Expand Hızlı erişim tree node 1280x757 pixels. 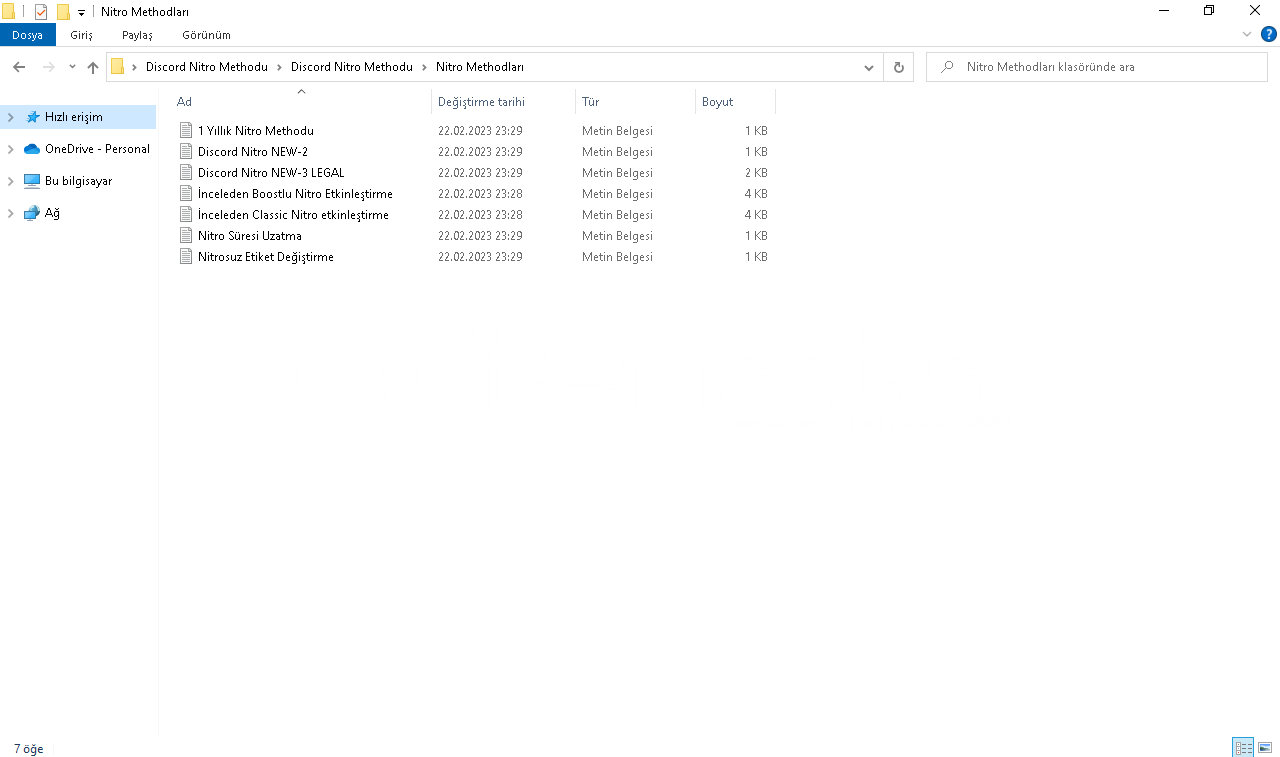[x=11, y=117]
